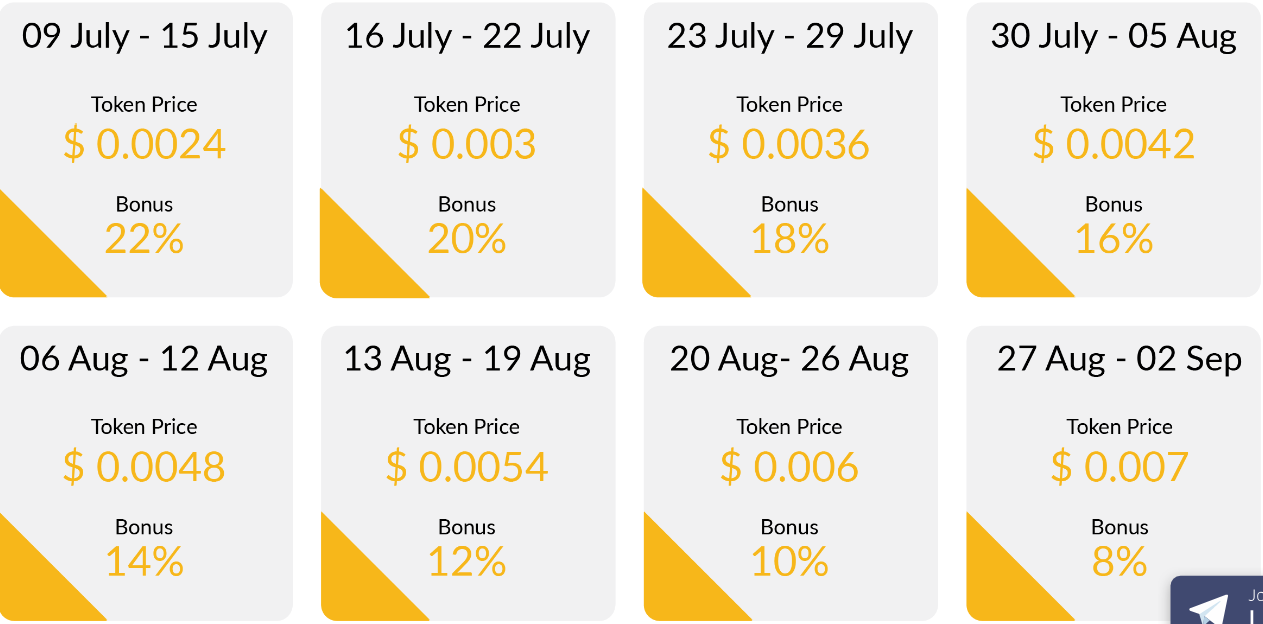Click the $ 0.0024 token price
Screen dimensions: 1263x624
click(144, 144)
